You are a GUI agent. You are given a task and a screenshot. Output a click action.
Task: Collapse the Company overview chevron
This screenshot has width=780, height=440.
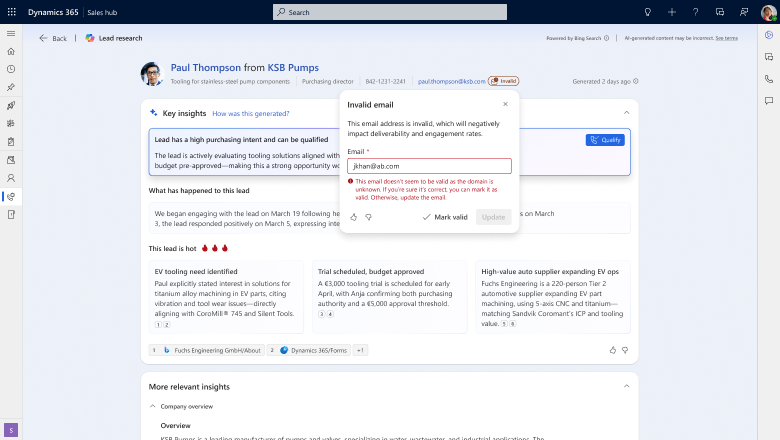[x=153, y=407]
